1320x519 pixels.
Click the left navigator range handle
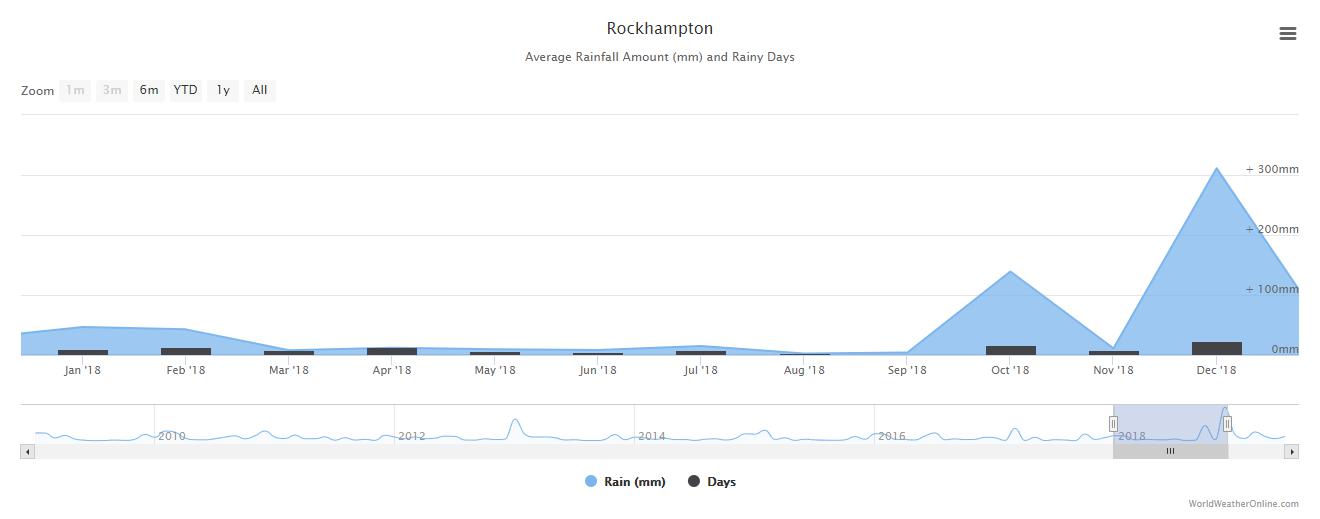tap(1113, 424)
